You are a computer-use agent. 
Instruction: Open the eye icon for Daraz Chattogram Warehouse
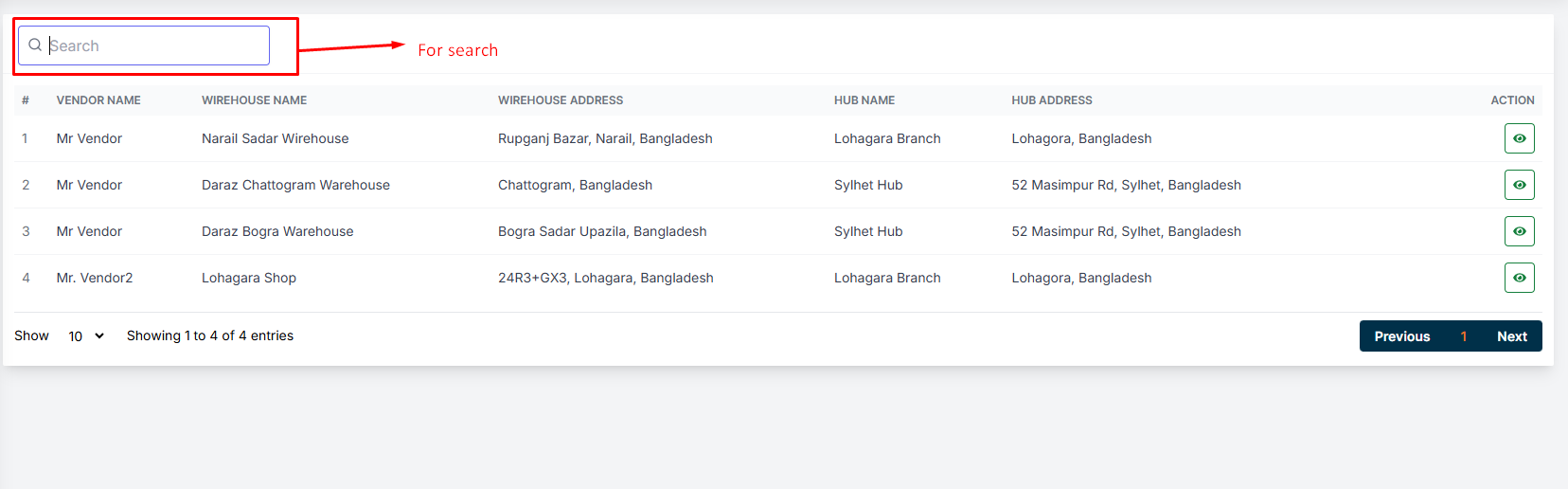click(x=1519, y=185)
